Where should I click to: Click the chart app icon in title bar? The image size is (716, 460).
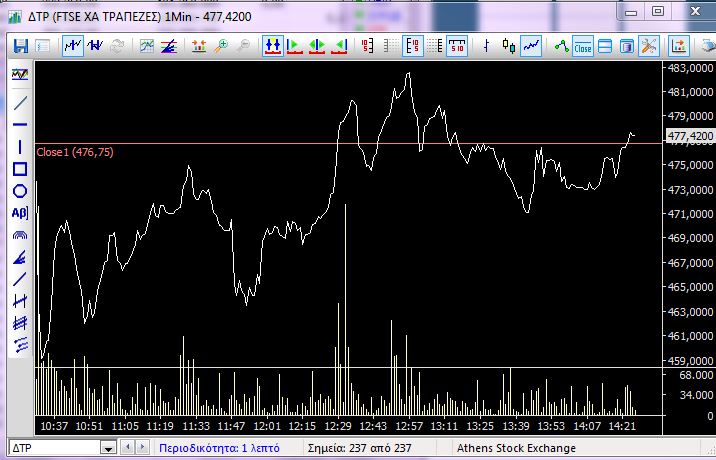[15, 17]
